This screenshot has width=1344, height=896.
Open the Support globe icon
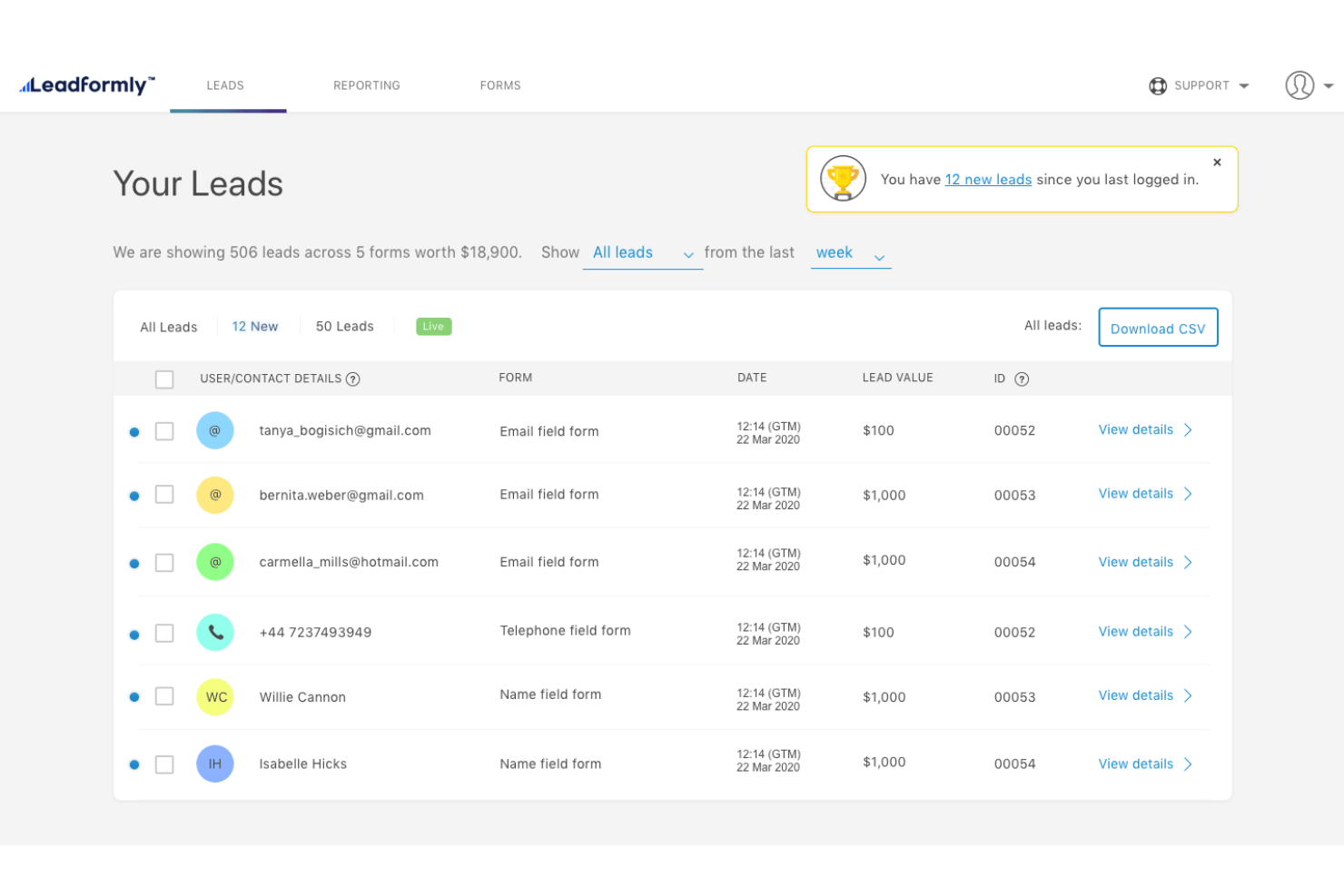click(1157, 85)
